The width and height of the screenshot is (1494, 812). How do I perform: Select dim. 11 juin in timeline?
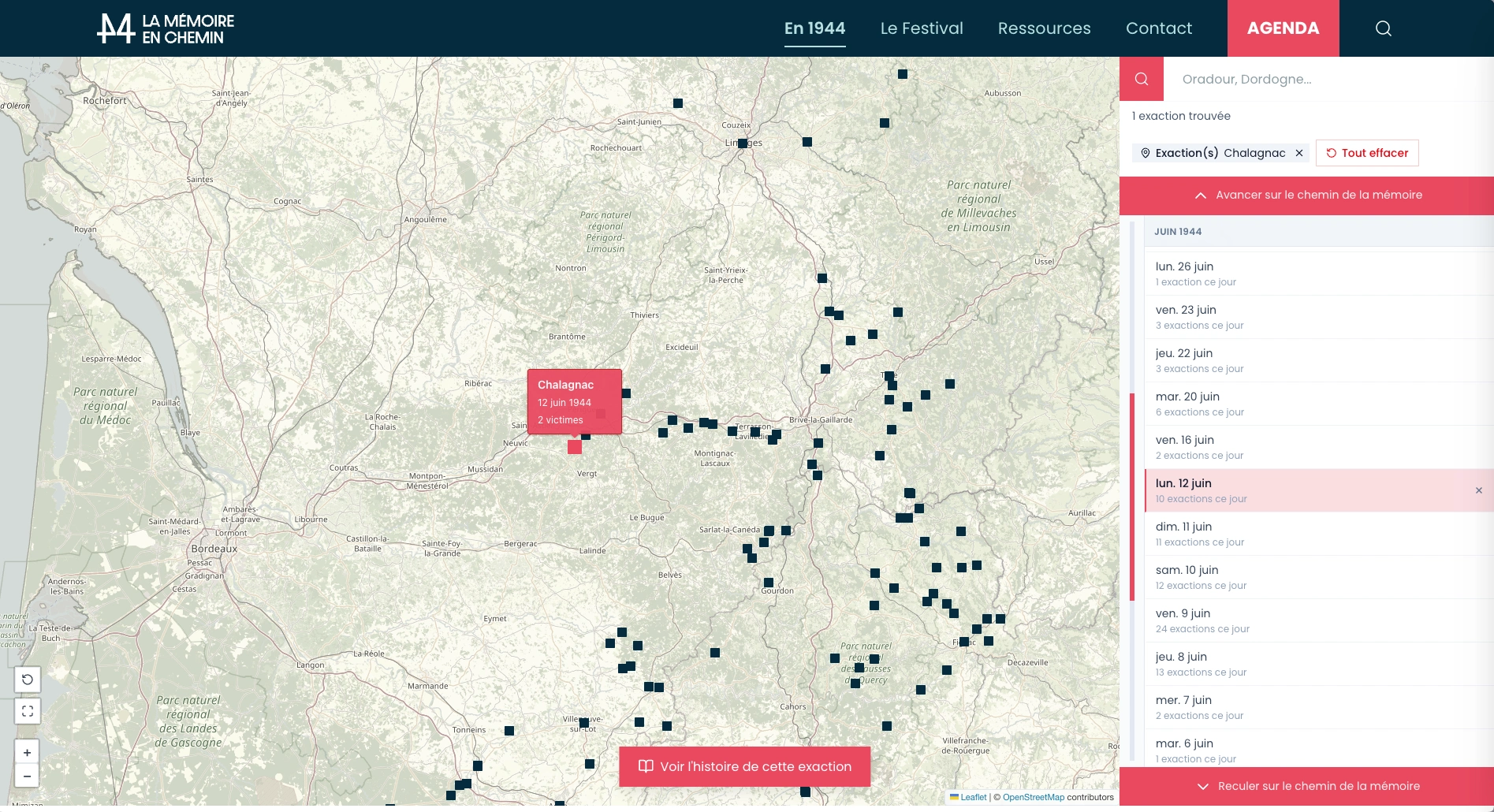1319,534
